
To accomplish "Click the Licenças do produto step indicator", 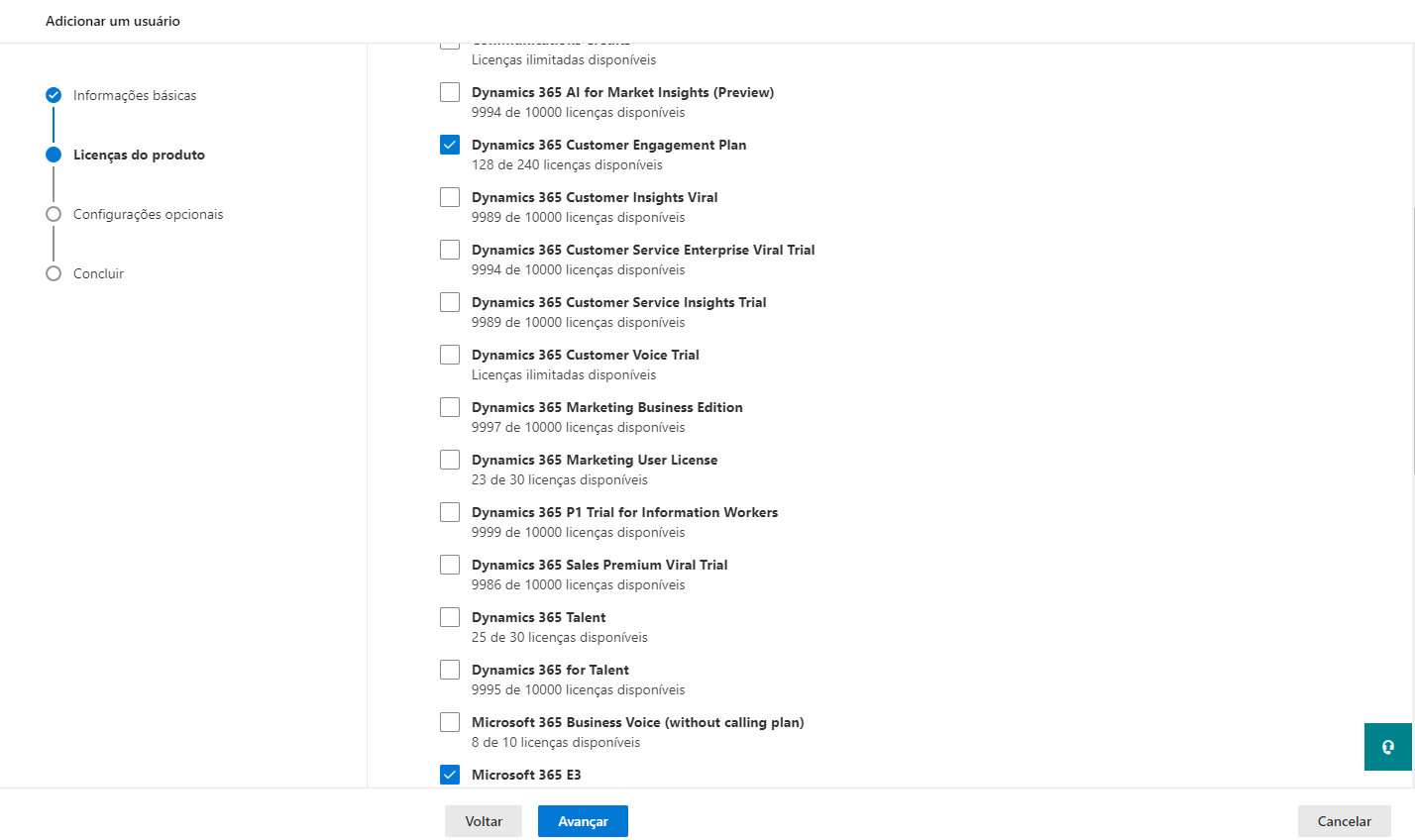I will (54, 155).
